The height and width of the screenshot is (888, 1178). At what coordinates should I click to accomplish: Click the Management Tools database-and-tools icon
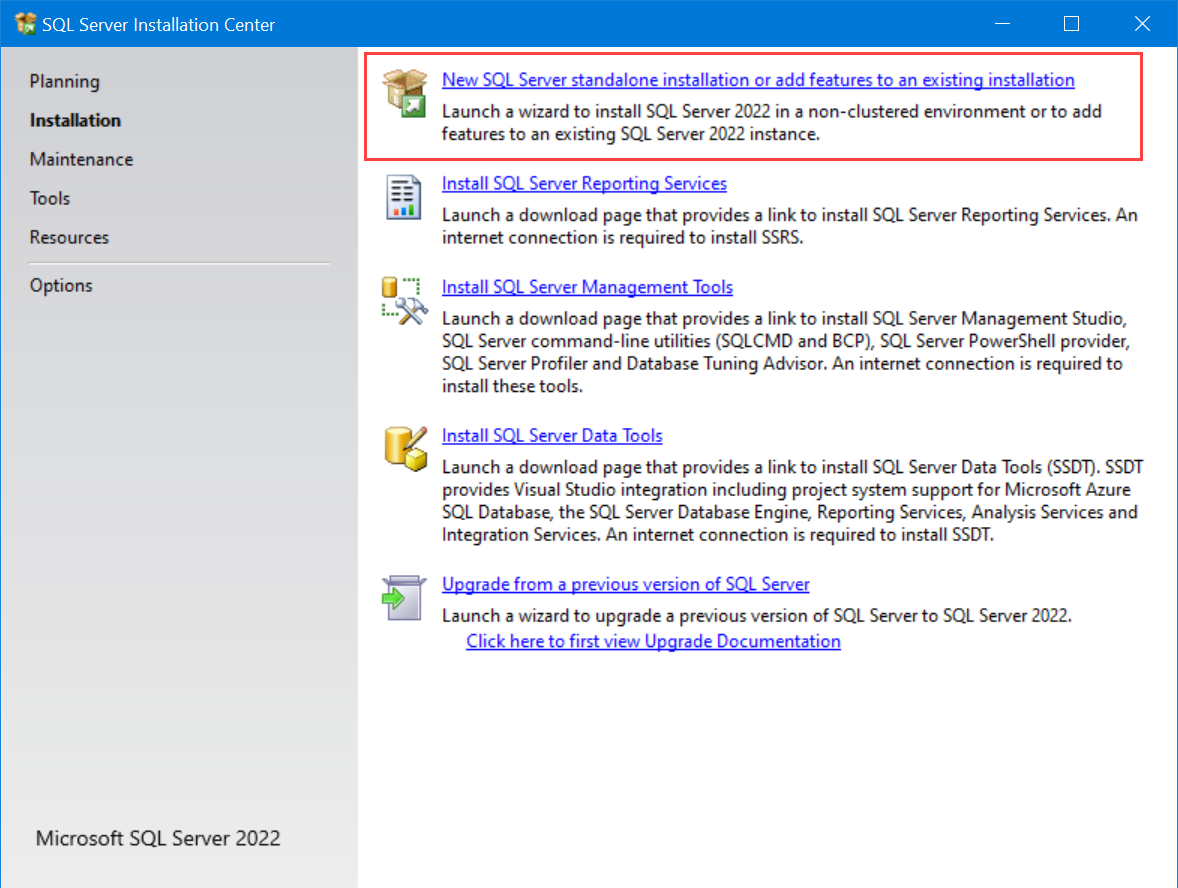click(405, 300)
